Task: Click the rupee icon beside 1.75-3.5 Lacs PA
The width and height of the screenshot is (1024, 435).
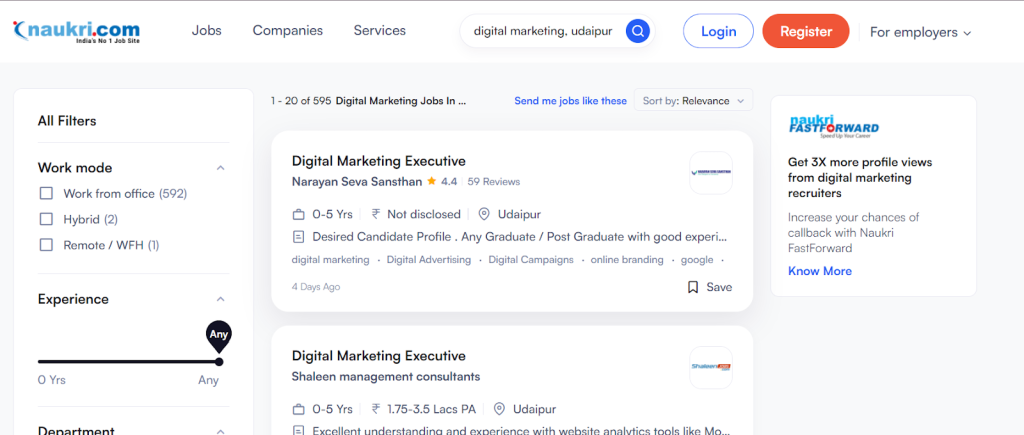Action: pos(376,410)
